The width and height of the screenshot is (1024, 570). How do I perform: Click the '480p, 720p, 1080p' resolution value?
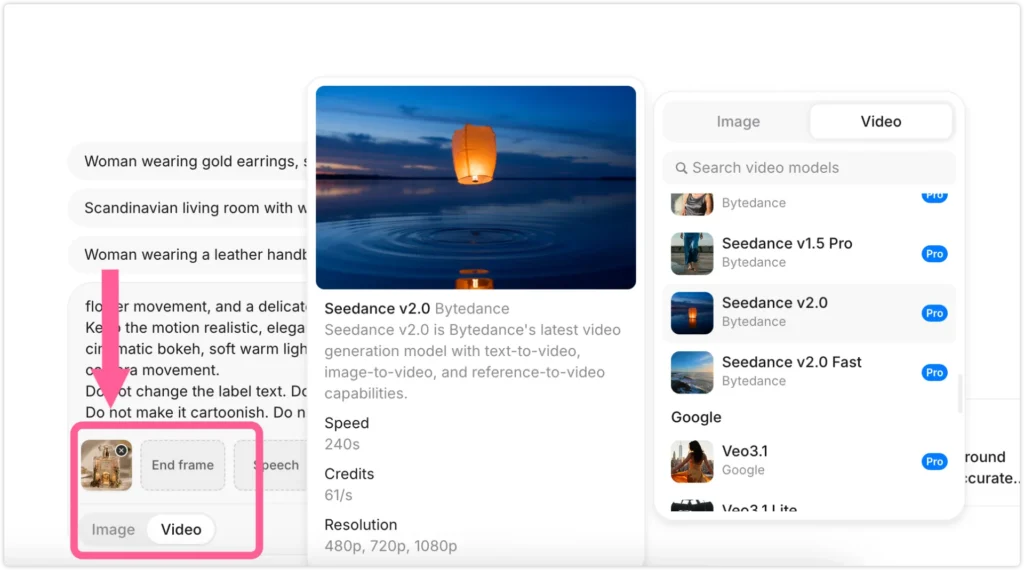click(x=391, y=546)
